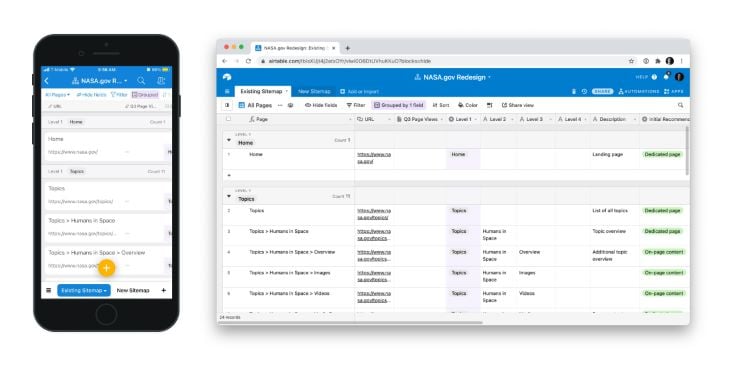Tap the yellow plus add record button
This screenshot has height=374, width=730.
click(107, 268)
